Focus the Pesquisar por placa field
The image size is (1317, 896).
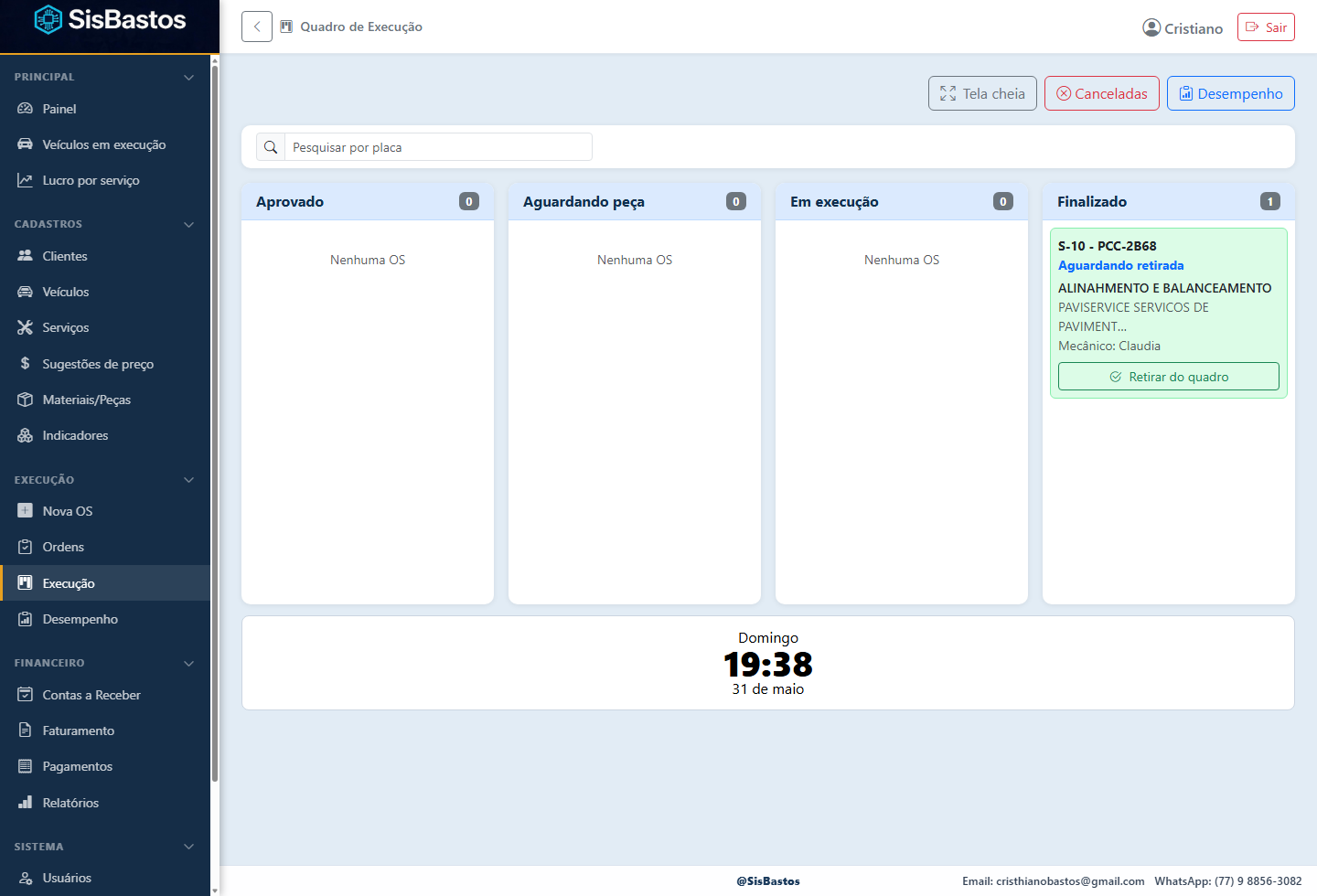pyautogui.click(x=438, y=147)
